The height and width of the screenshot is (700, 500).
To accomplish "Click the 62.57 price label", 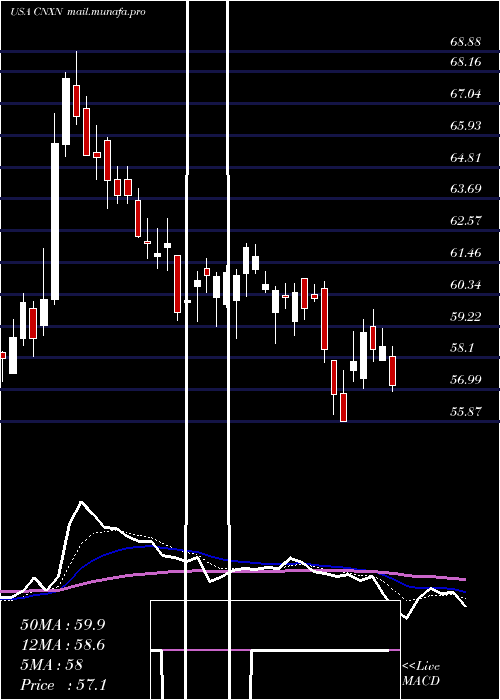I will [466, 221].
